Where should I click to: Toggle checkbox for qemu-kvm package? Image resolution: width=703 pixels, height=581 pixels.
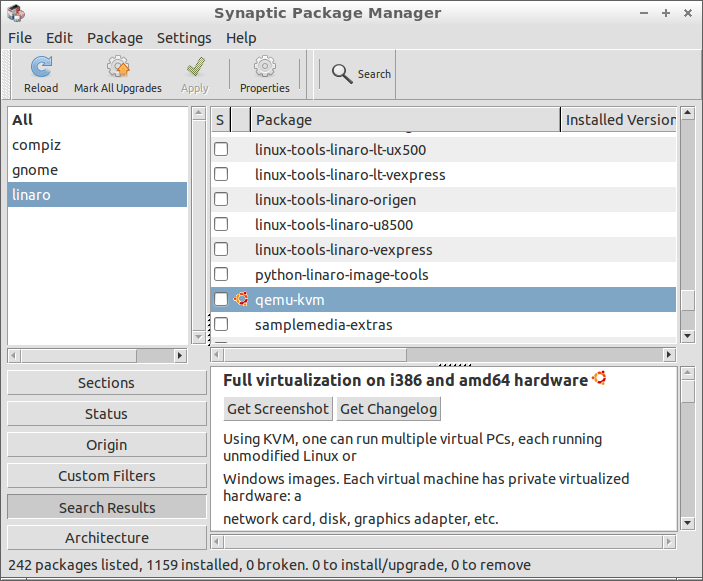221,299
